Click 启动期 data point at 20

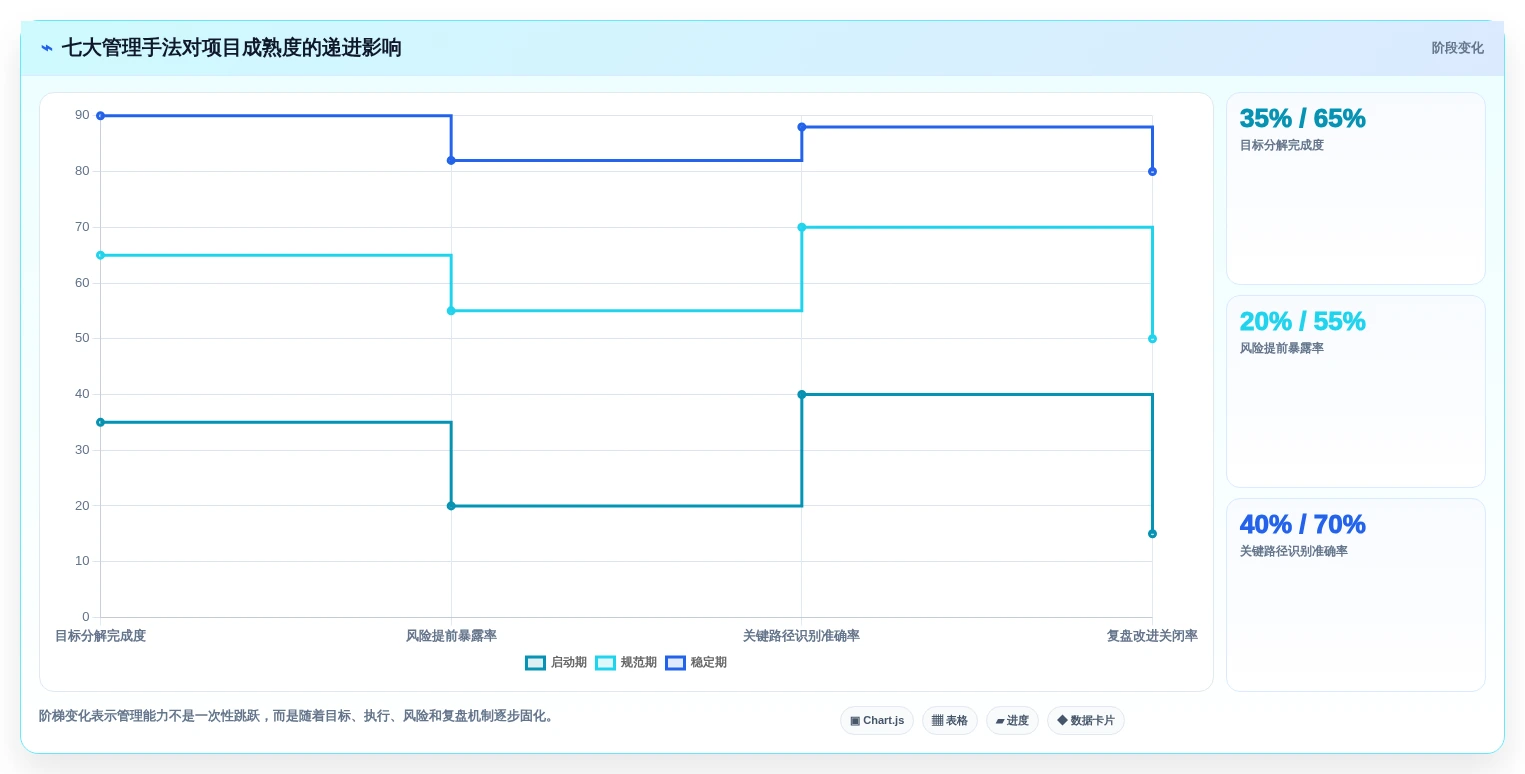coord(451,506)
